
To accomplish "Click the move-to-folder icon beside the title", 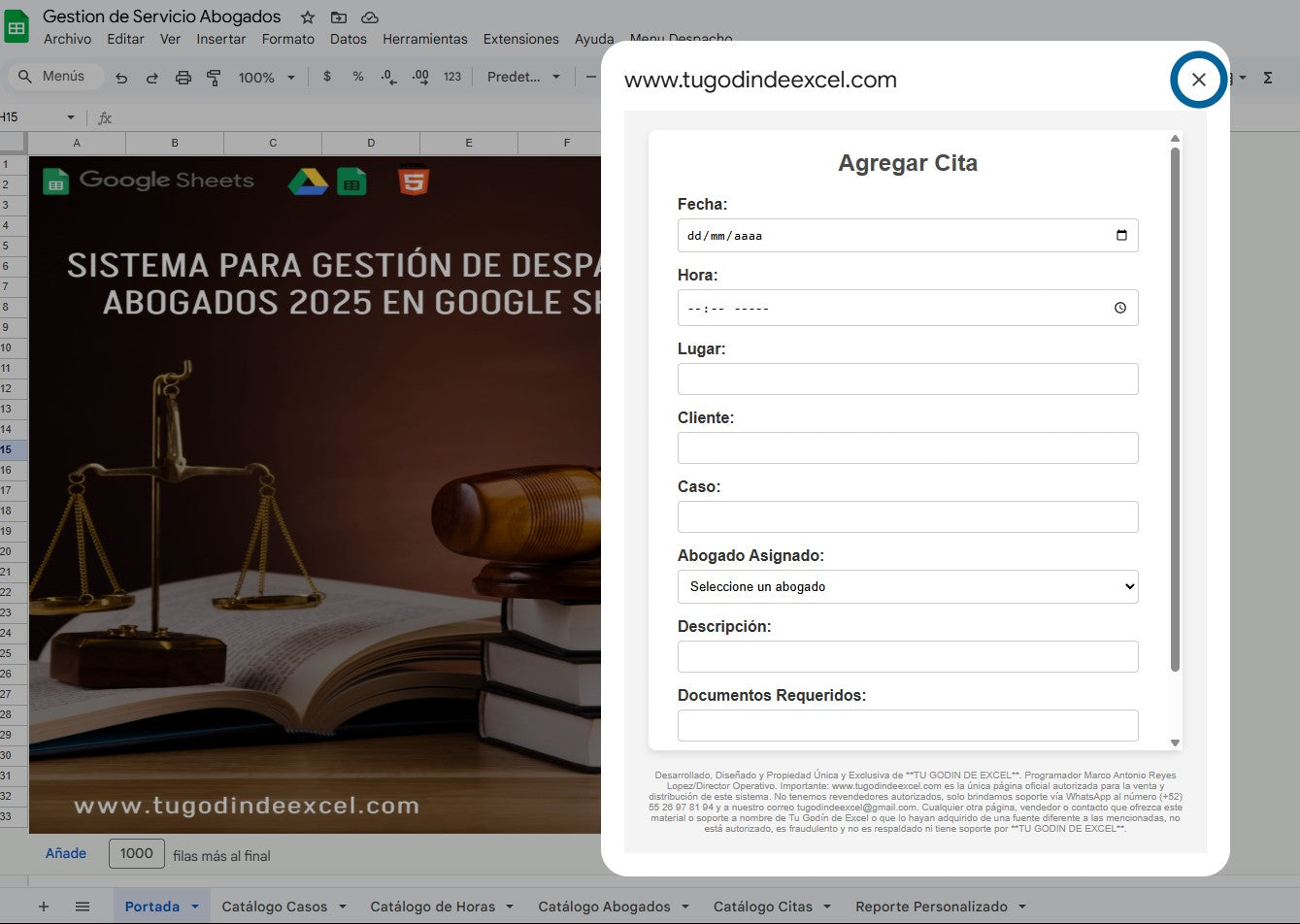I will point(338,17).
